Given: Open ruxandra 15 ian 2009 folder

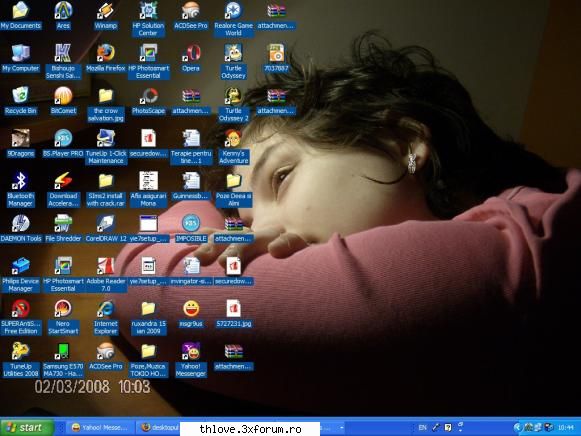Looking at the screenshot, I should coord(148,317).
